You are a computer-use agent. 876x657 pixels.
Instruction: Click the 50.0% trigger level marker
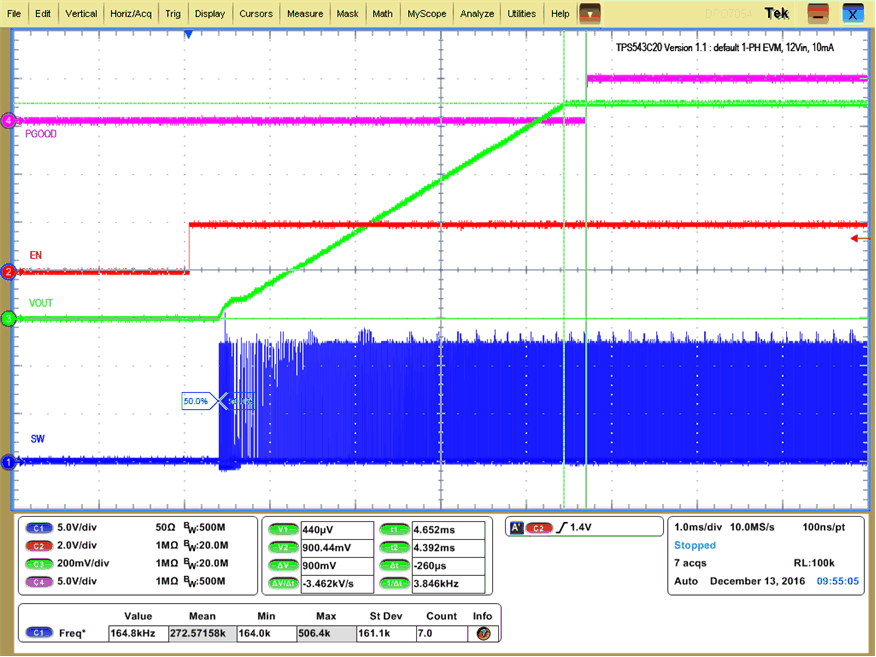coord(198,400)
